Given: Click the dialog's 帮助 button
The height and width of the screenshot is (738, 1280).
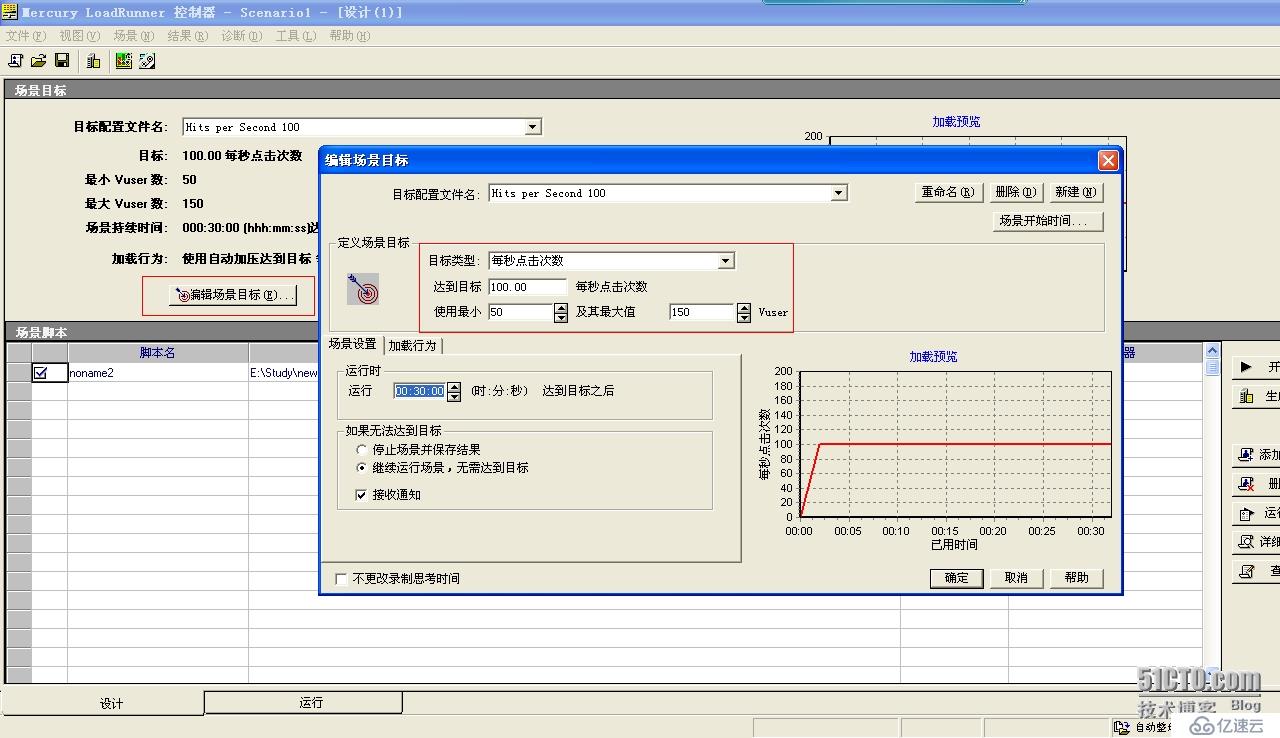Looking at the screenshot, I should (x=1076, y=578).
